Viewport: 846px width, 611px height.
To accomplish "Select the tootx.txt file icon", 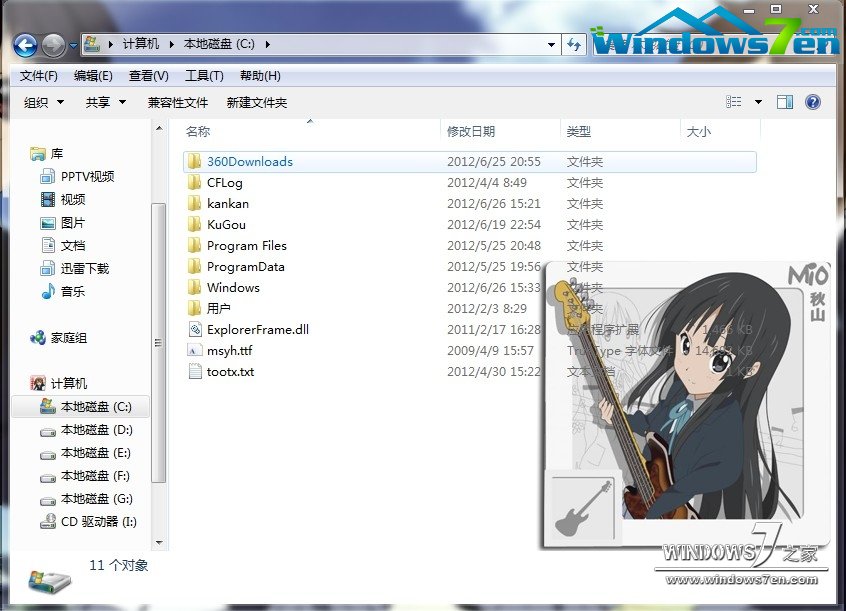I will pos(195,371).
